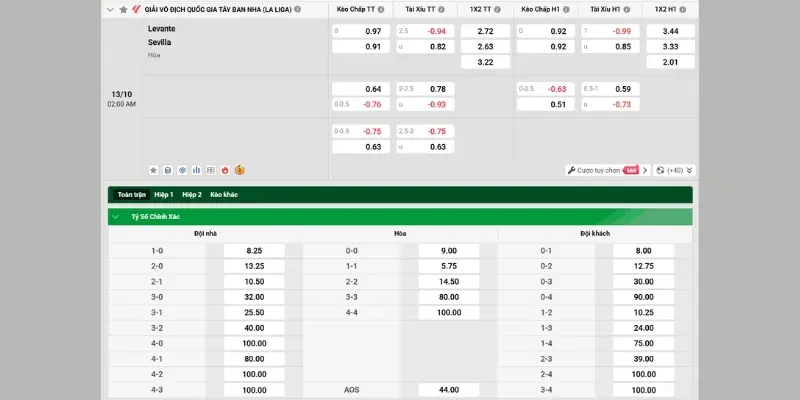Show info icon next to Kèo Chấp H1
This screenshot has width=800, height=400.
[x=566, y=9]
